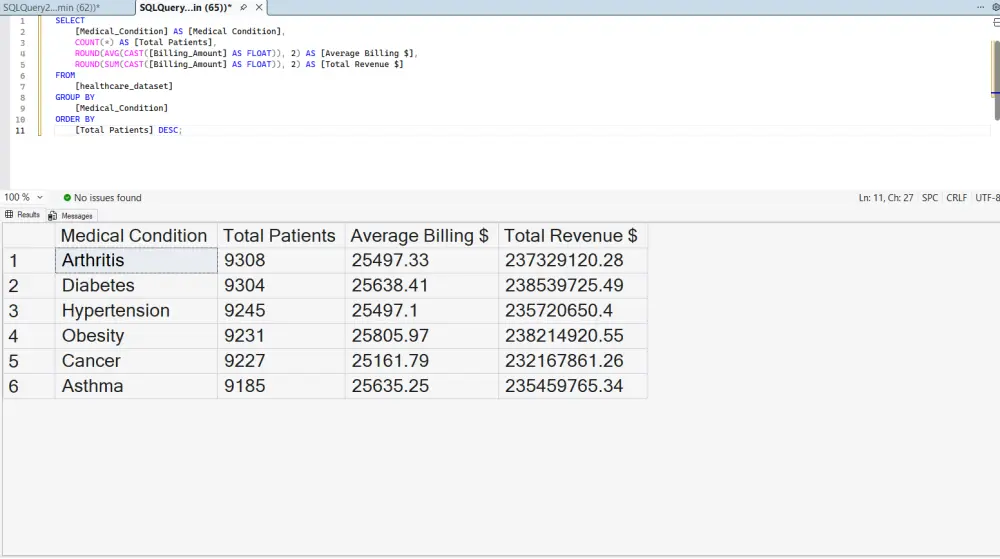Click the green No issues found checkmark
Screen dimensions: 1000x559
(67, 198)
